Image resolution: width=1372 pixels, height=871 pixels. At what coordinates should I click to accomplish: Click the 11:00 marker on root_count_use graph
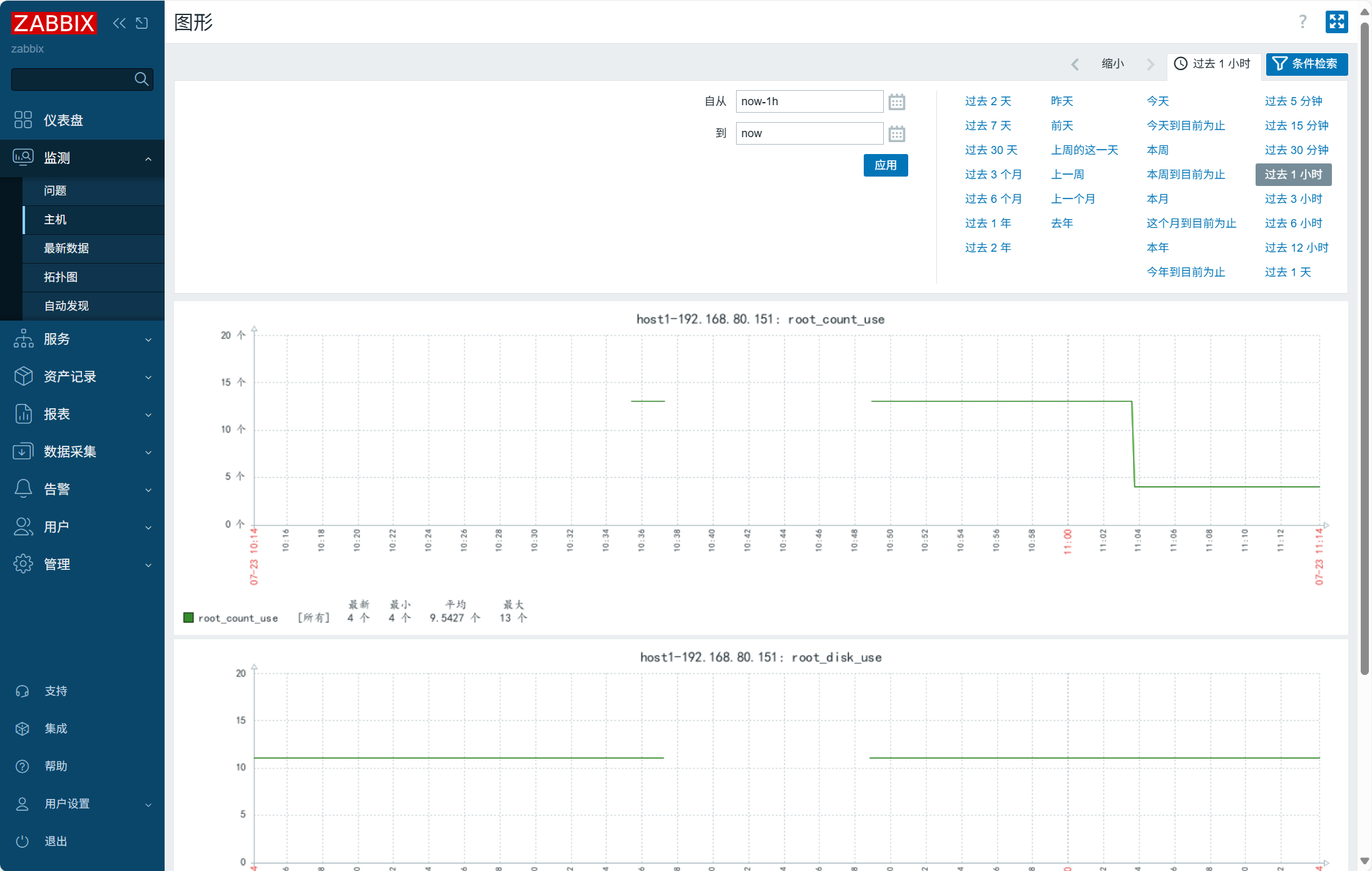pyautogui.click(x=1068, y=542)
